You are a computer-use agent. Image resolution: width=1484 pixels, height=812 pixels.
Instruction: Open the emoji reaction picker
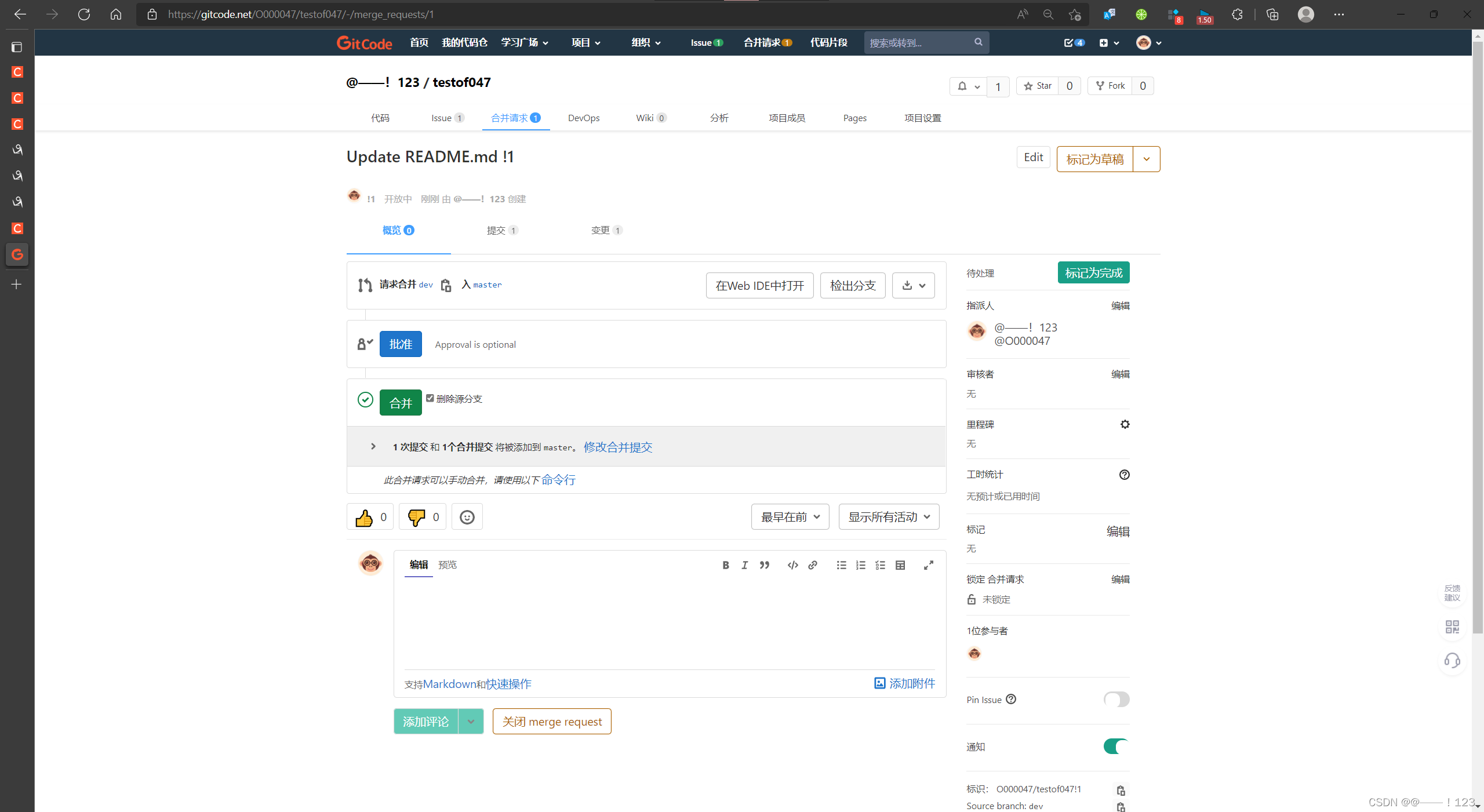coord(467,517)
